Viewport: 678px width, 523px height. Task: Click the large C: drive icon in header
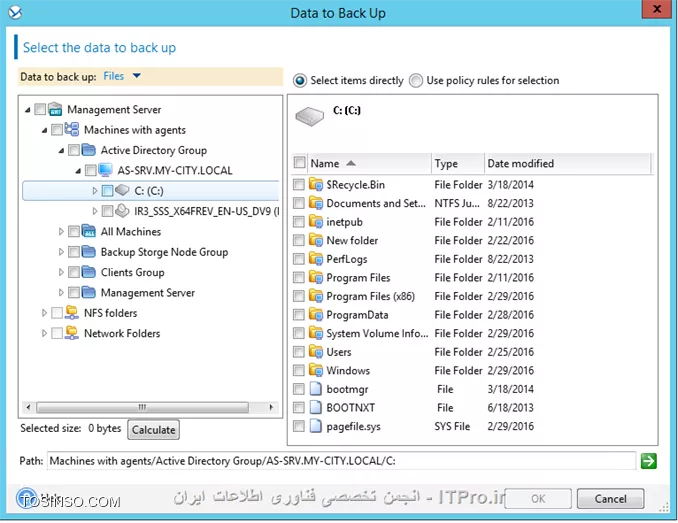[310, 116]
